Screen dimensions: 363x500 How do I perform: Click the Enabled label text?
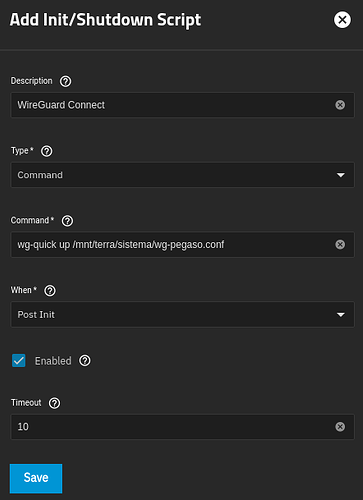click(x=53, y=361)
